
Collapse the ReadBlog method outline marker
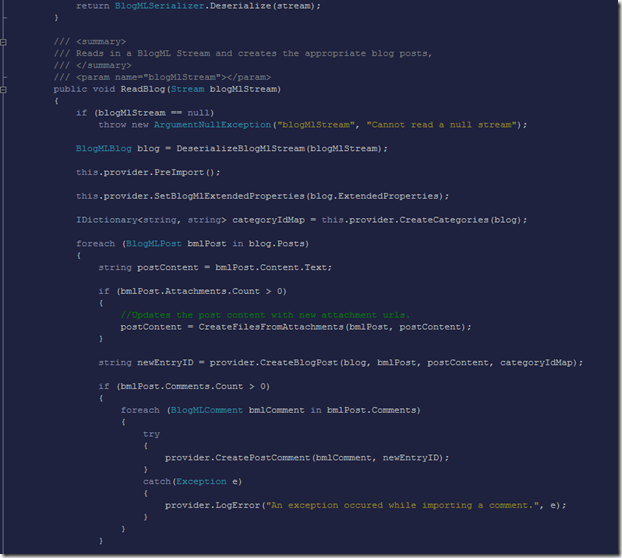click(3, 90)
